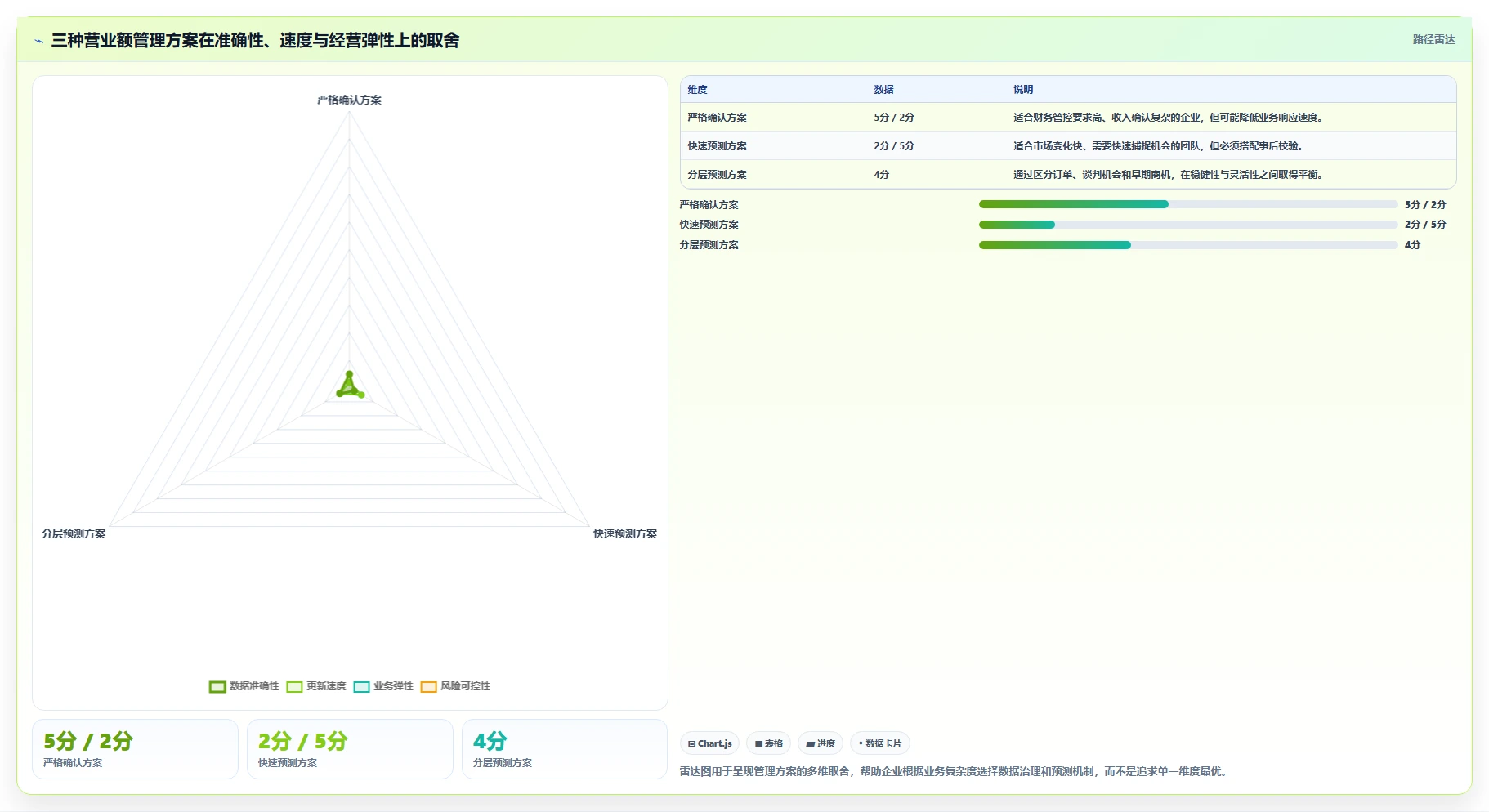This screenshot has height=812, width=1489.
Task: Select the 快速预测方案 cell in the table
Action: (717, 146)
